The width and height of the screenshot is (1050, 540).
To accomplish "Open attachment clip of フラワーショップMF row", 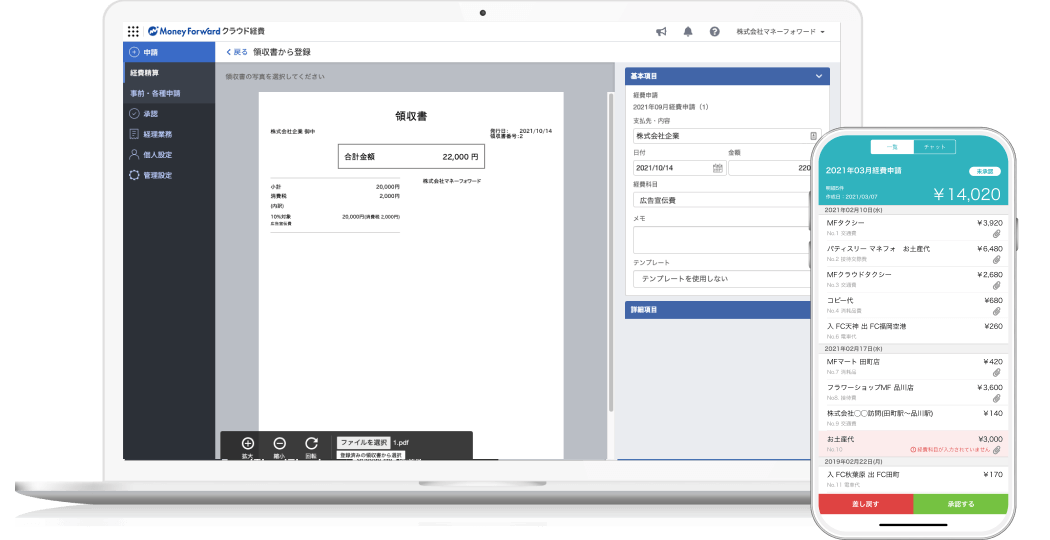I will pos(996,399).
